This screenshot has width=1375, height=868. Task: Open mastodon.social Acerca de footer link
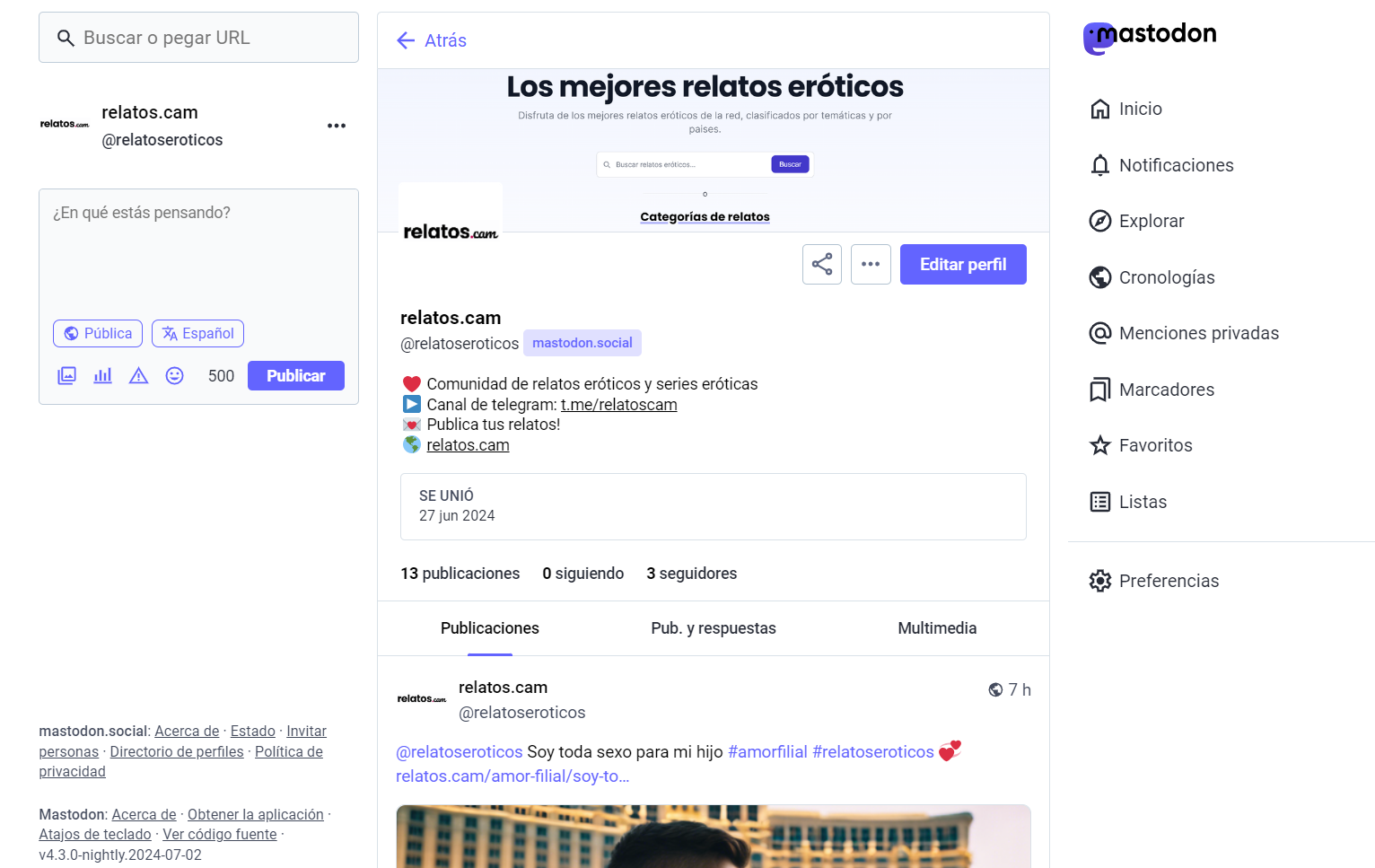click(187, 732)
